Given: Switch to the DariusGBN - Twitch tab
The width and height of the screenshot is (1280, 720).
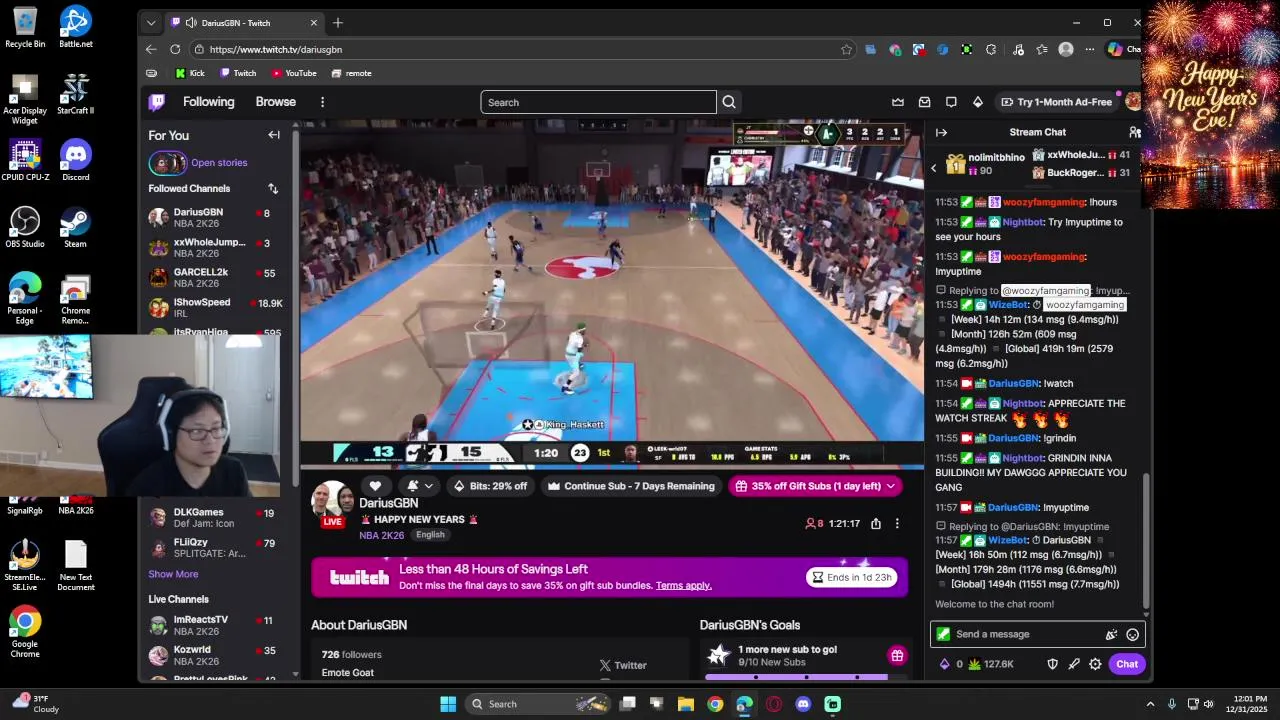Looking at the screenshot, I should (x=243, y=22).
